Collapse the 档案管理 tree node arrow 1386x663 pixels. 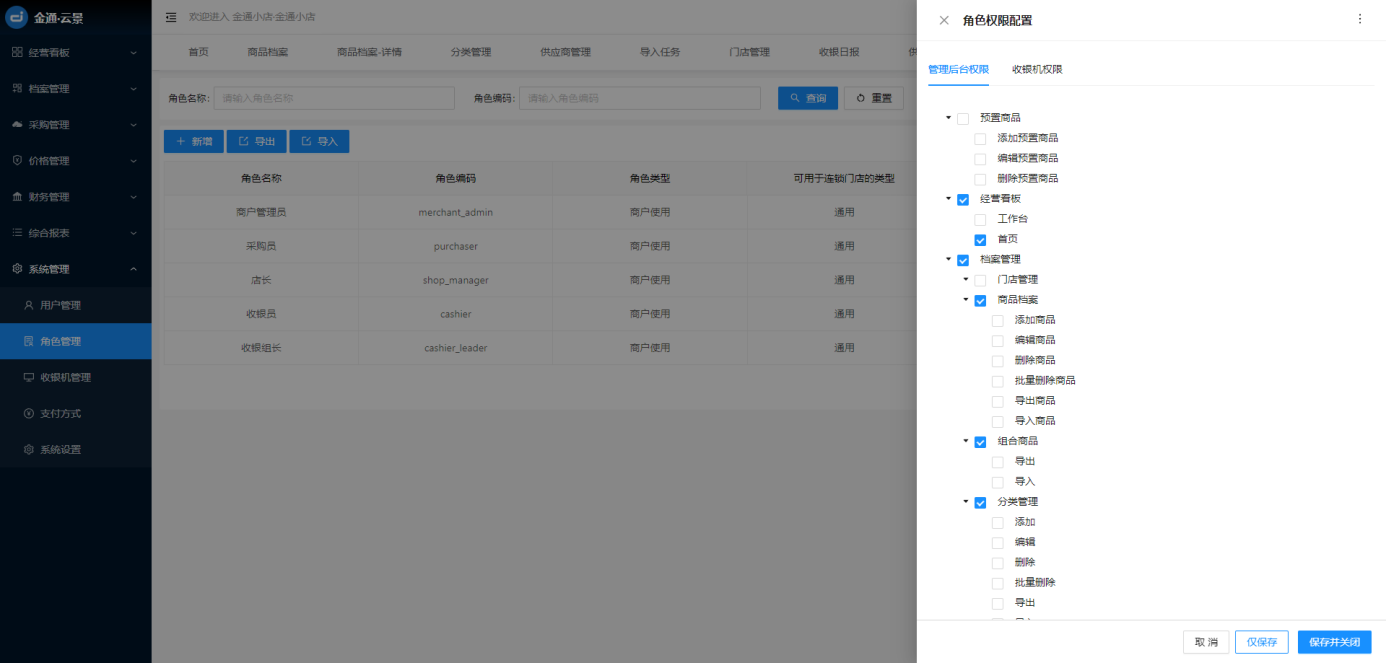948,259
